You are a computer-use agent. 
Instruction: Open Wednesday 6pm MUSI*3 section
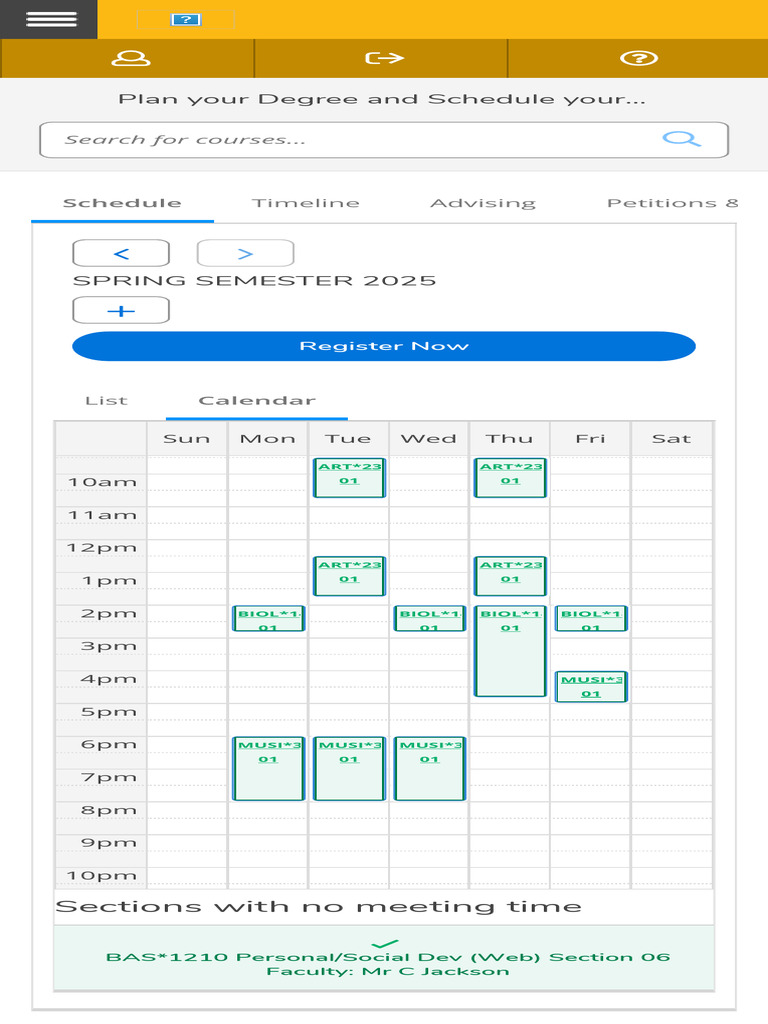430,769
